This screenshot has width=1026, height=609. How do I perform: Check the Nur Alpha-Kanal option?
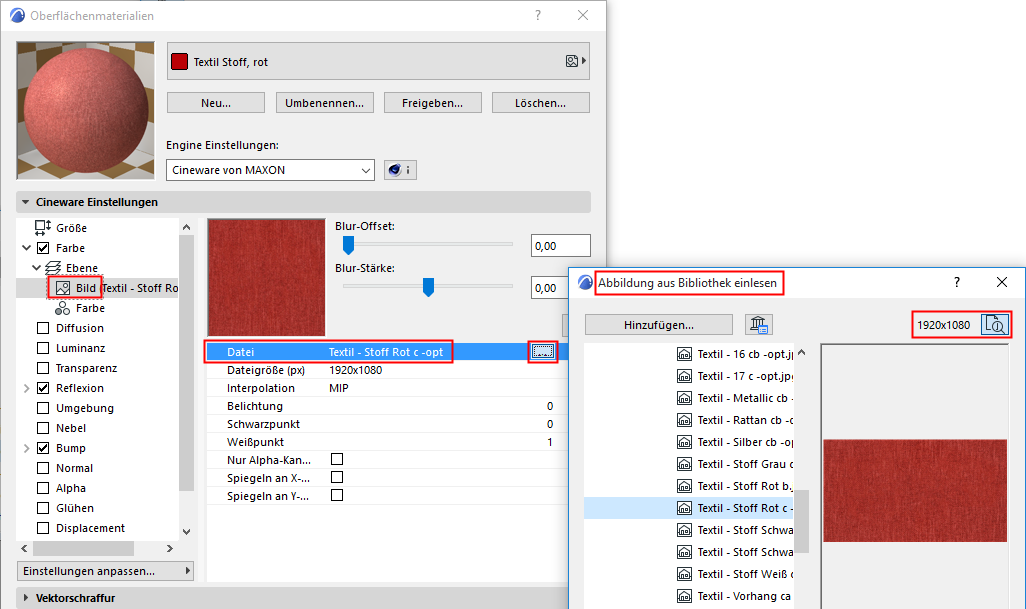337,459
